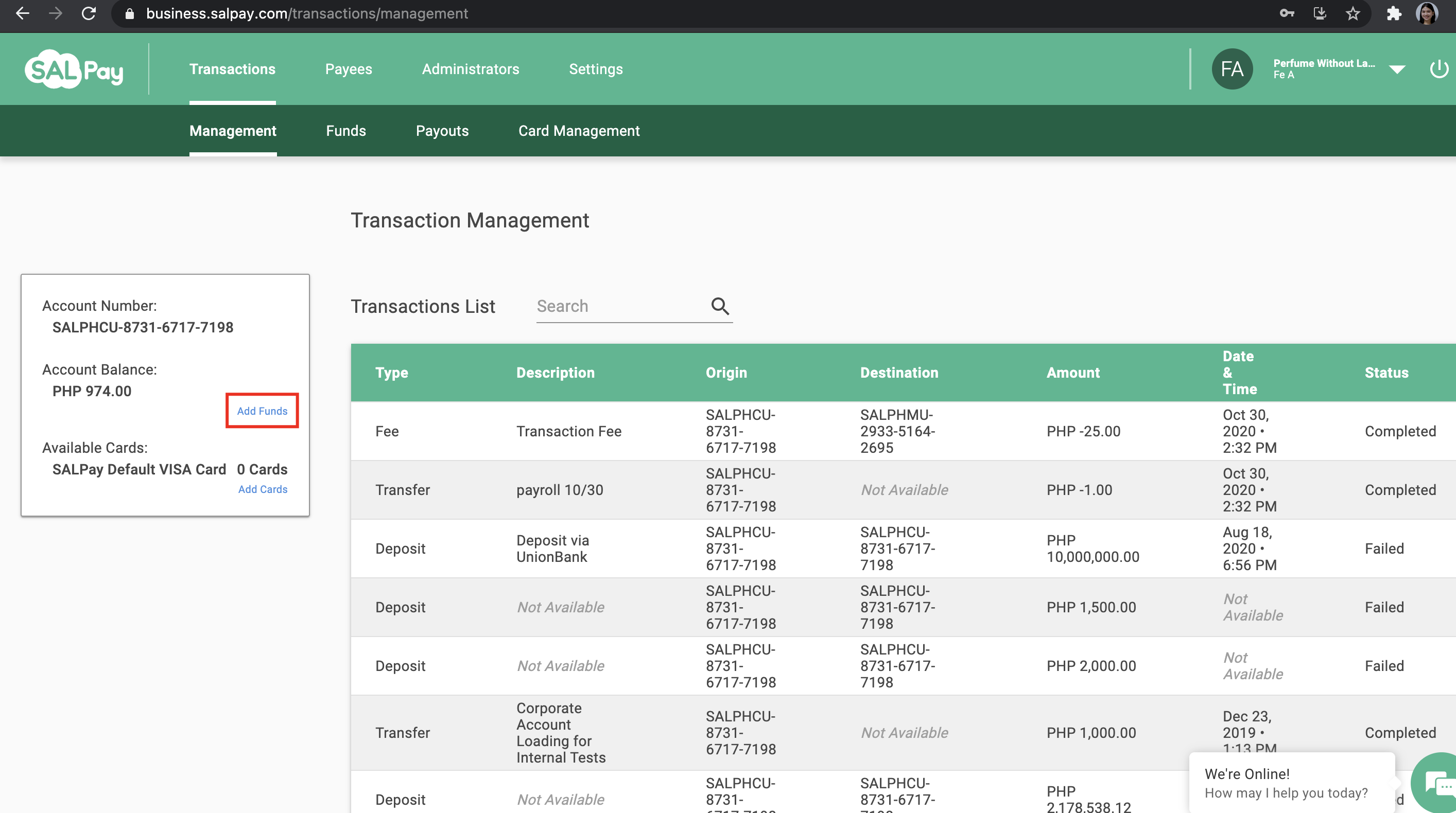The width and height of the screenshot is (1456, 813).
Task: Click the search magnifier icon
Action: click(x=720, y=306)
